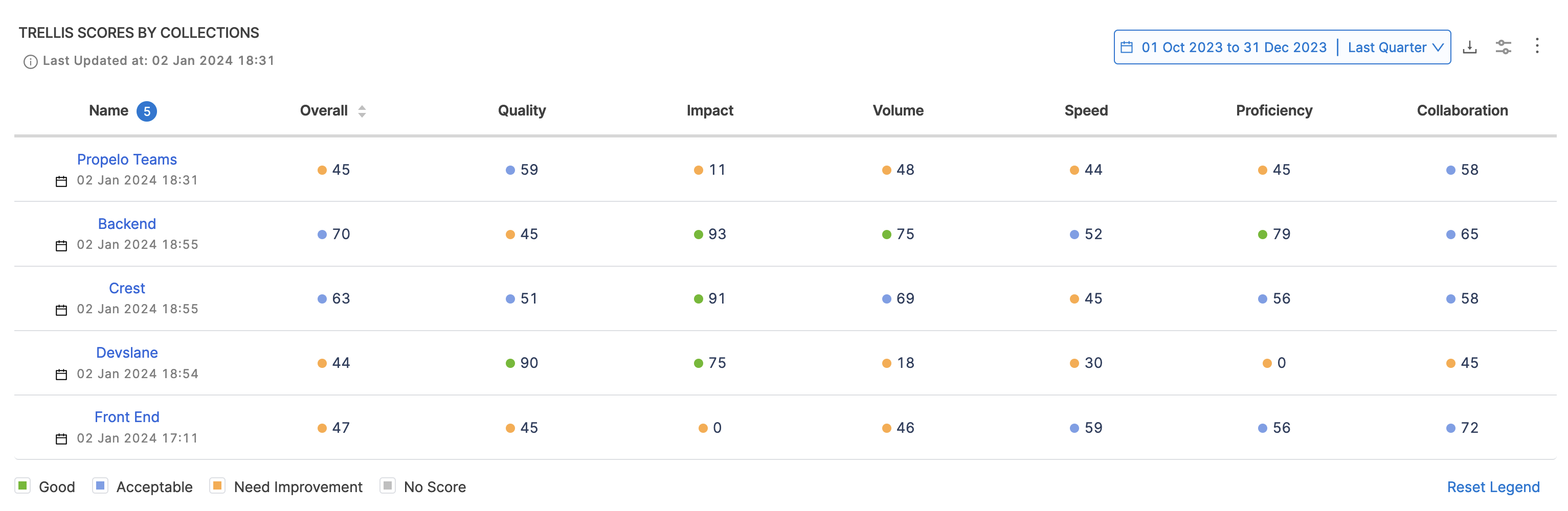Open the Propelo Teams collection link
The height and width of the screenshot is (511, 1568).
point(127,159)
